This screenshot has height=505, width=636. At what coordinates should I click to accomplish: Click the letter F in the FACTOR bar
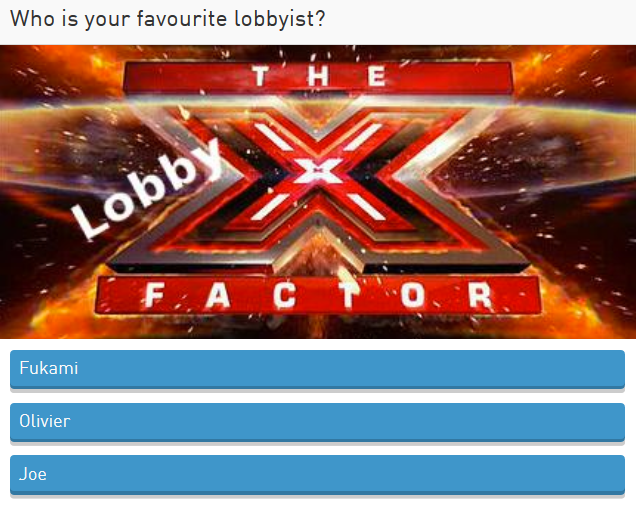tap(155, 295)
